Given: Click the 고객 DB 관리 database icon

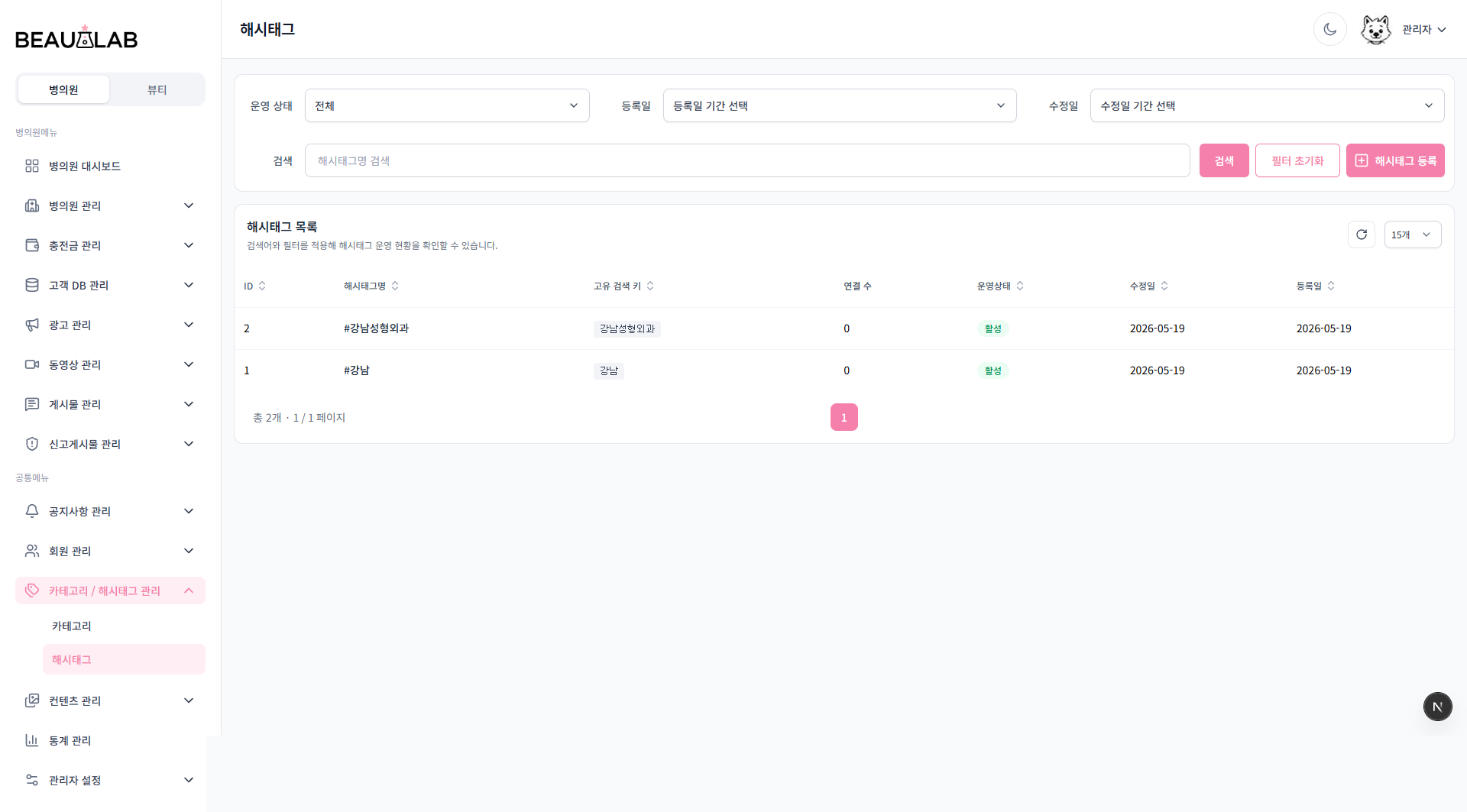Looking at the screenshot, I should point(32,285).
